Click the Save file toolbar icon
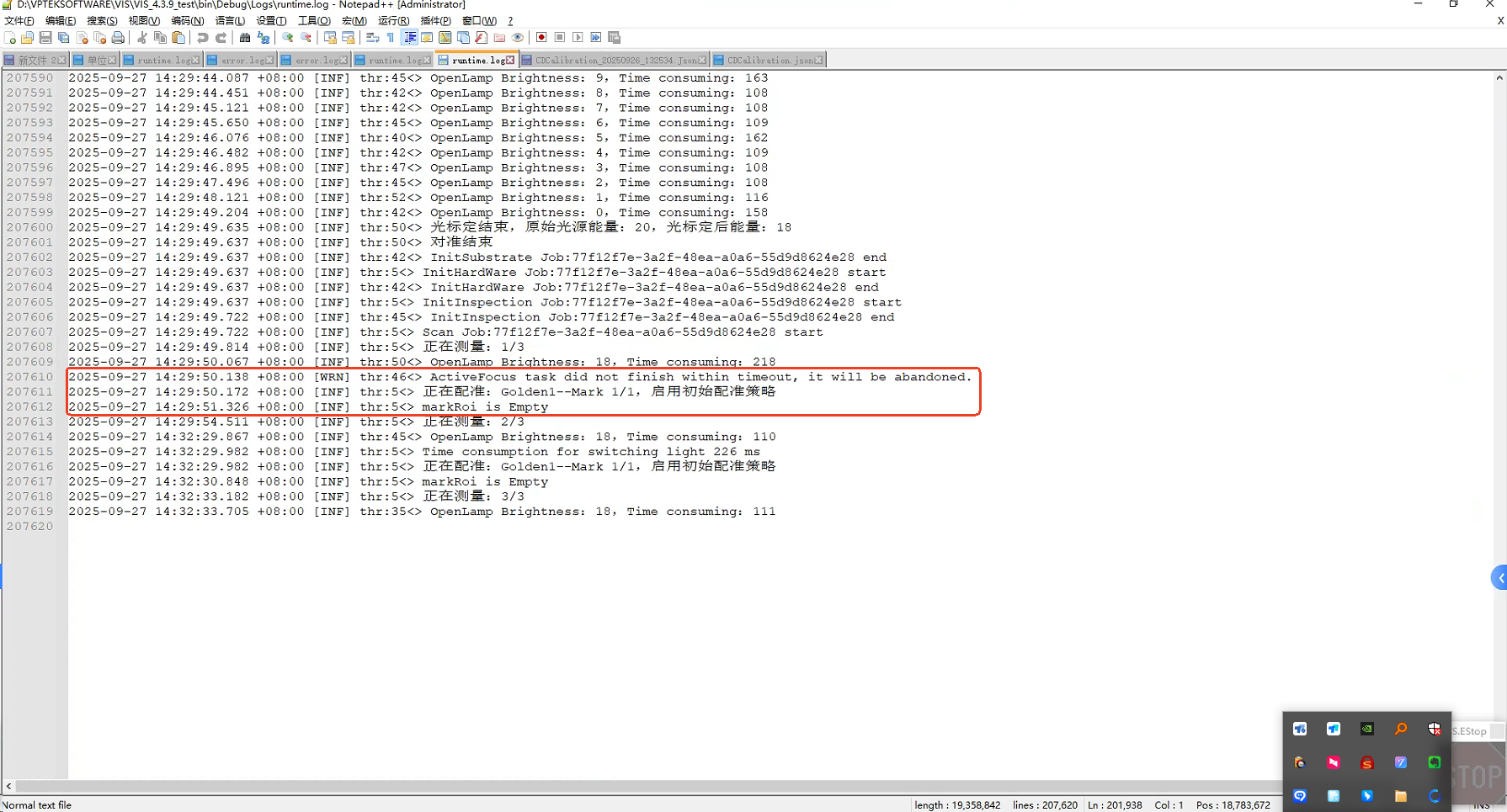The image size is (1507, 812). click(x=45, y=38)
